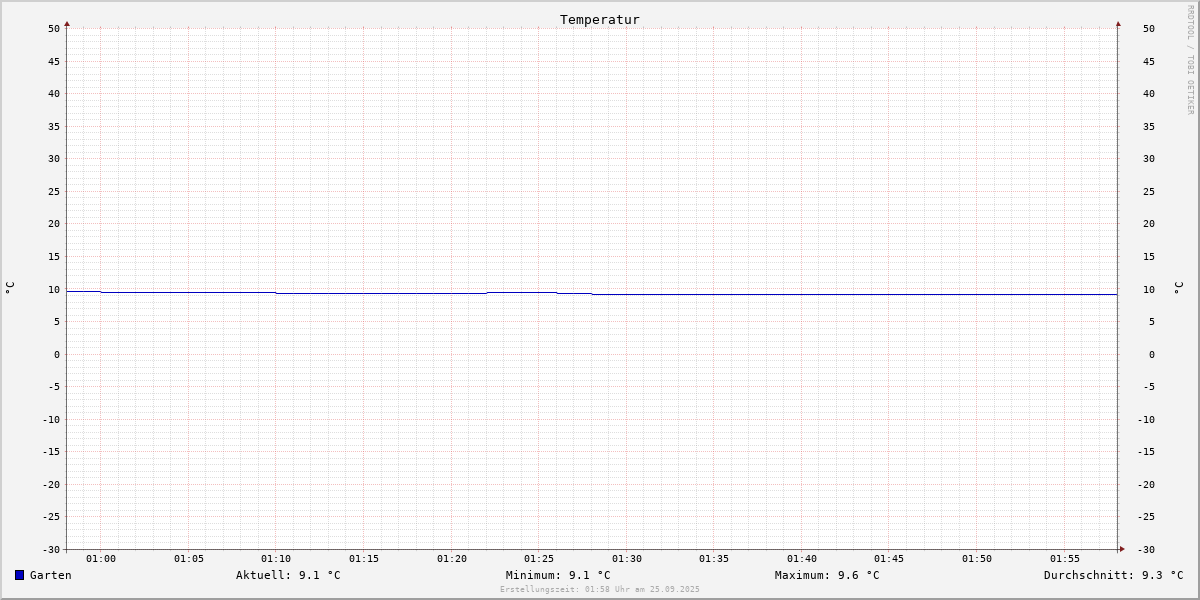Select the Aktuell: 9.1 °C value
1200x600 pixels.
coord(288,575)
